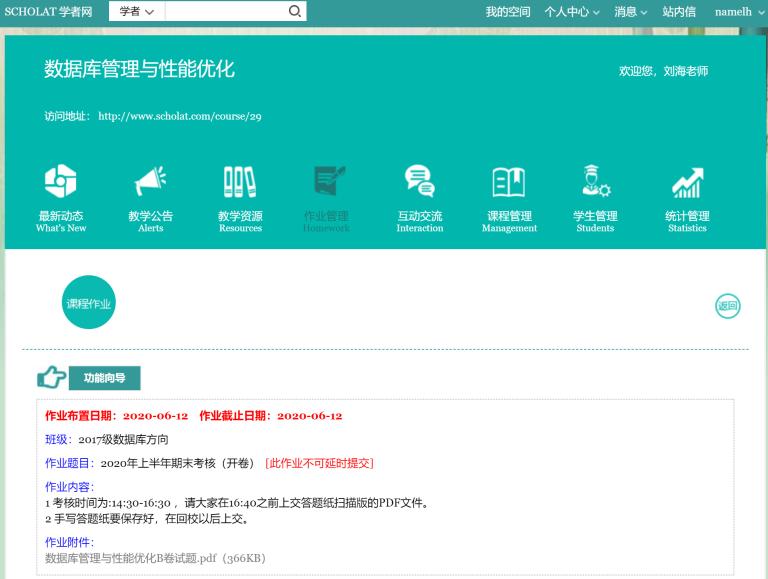Expand the 消息 messages dropdown
768x579 pixels.
pos(630,12)
